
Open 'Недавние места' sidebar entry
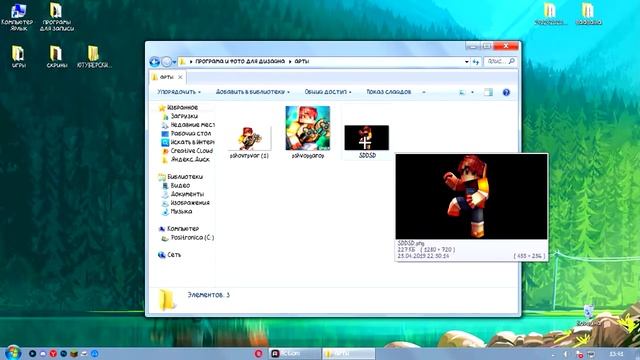tap(188, 125)
